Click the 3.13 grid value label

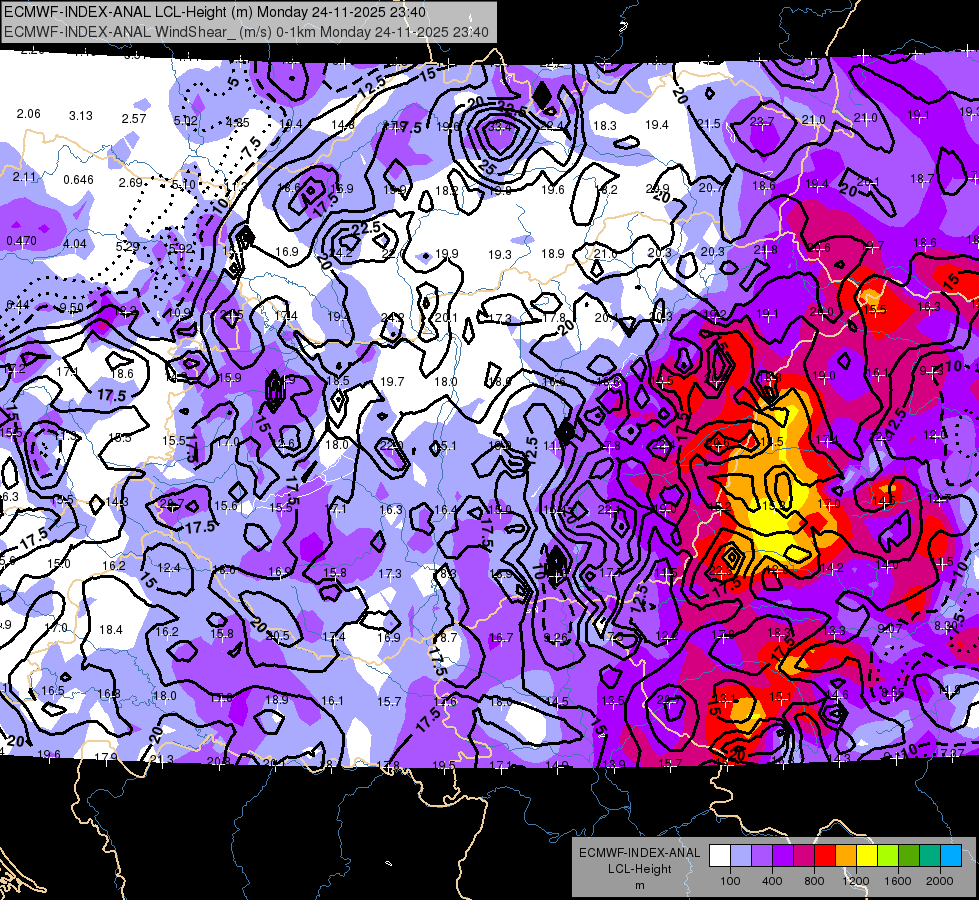[x=81, y=116]
